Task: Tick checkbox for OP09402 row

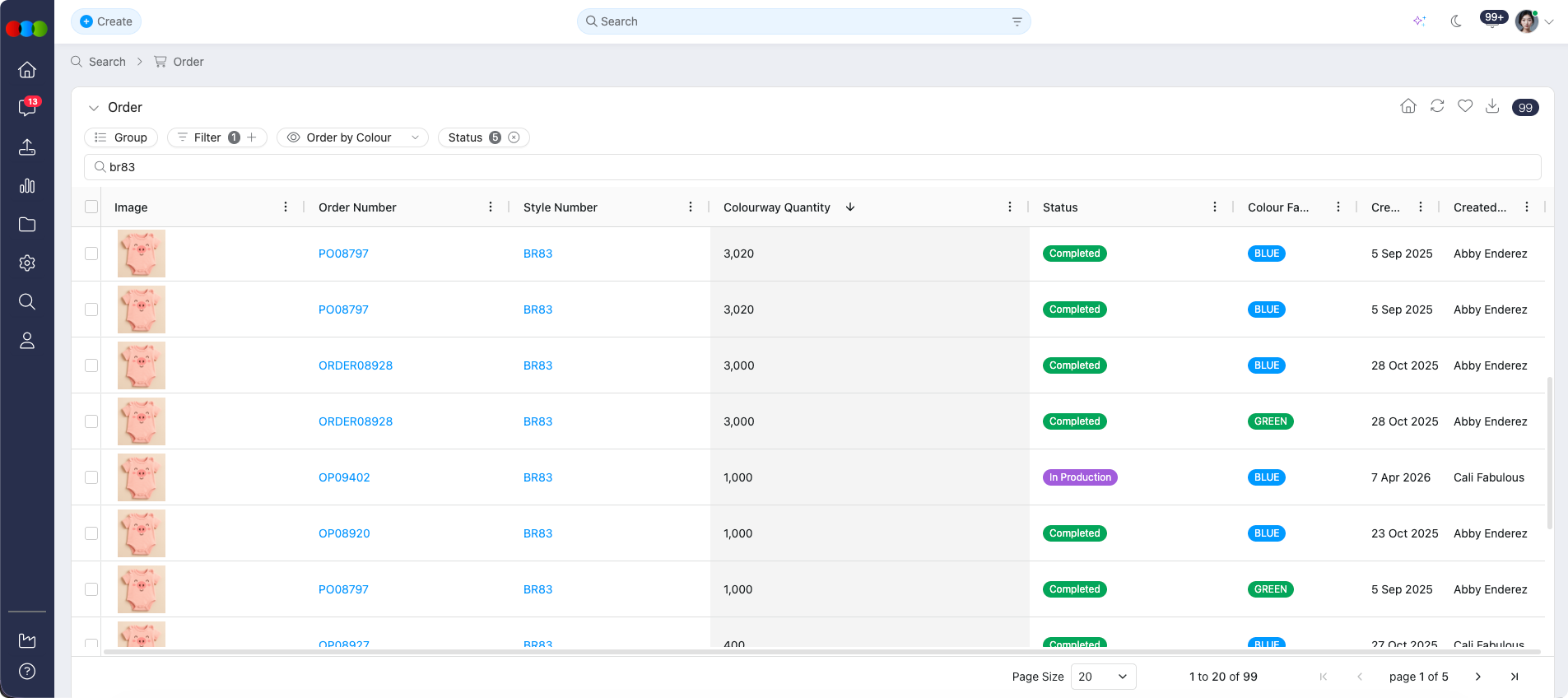Action: [91, 477]
